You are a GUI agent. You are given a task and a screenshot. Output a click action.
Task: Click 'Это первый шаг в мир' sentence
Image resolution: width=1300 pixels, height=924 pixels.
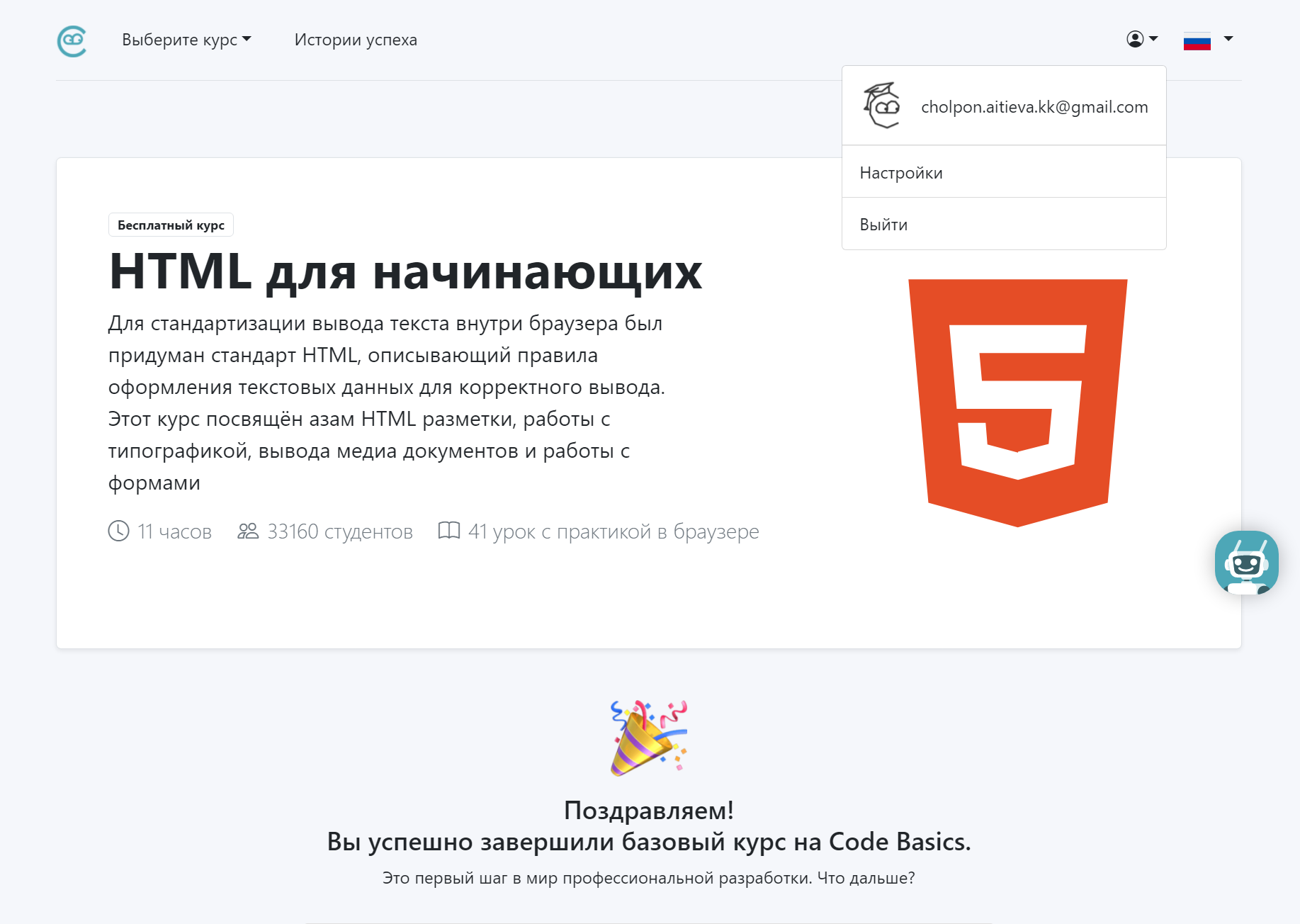649,878
